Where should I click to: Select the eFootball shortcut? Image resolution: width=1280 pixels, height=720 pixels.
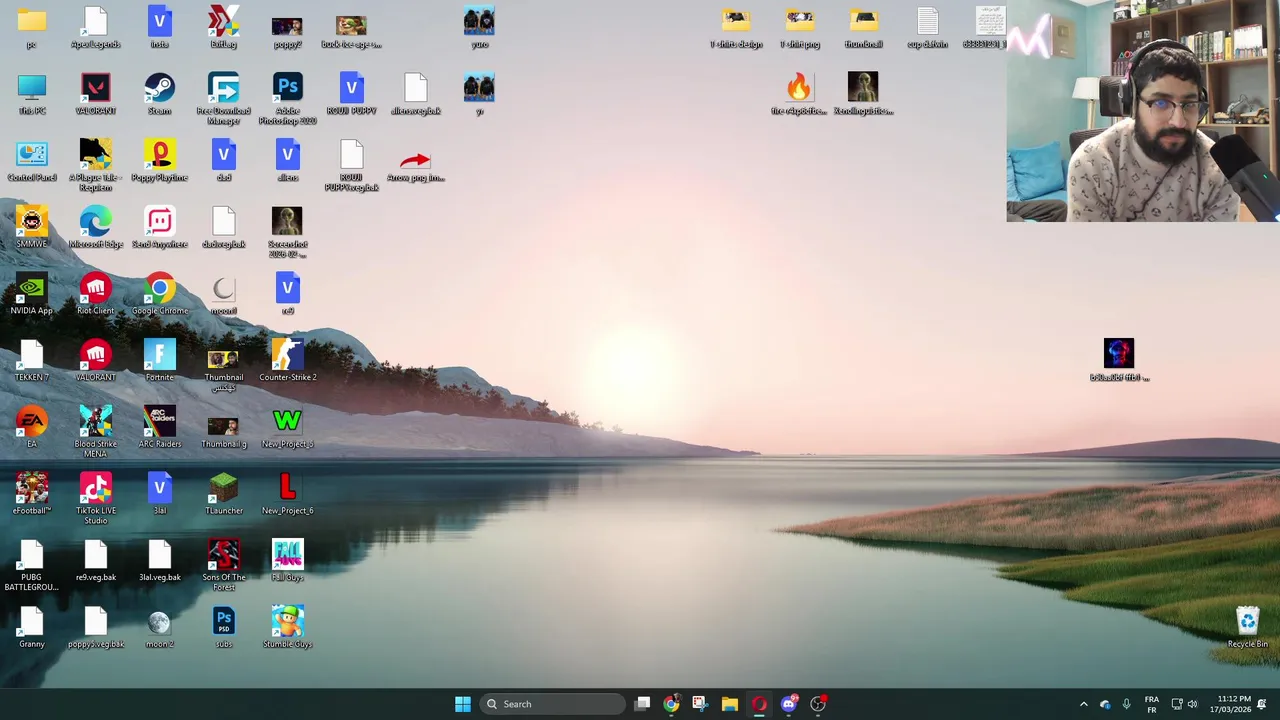coord(31,495)
